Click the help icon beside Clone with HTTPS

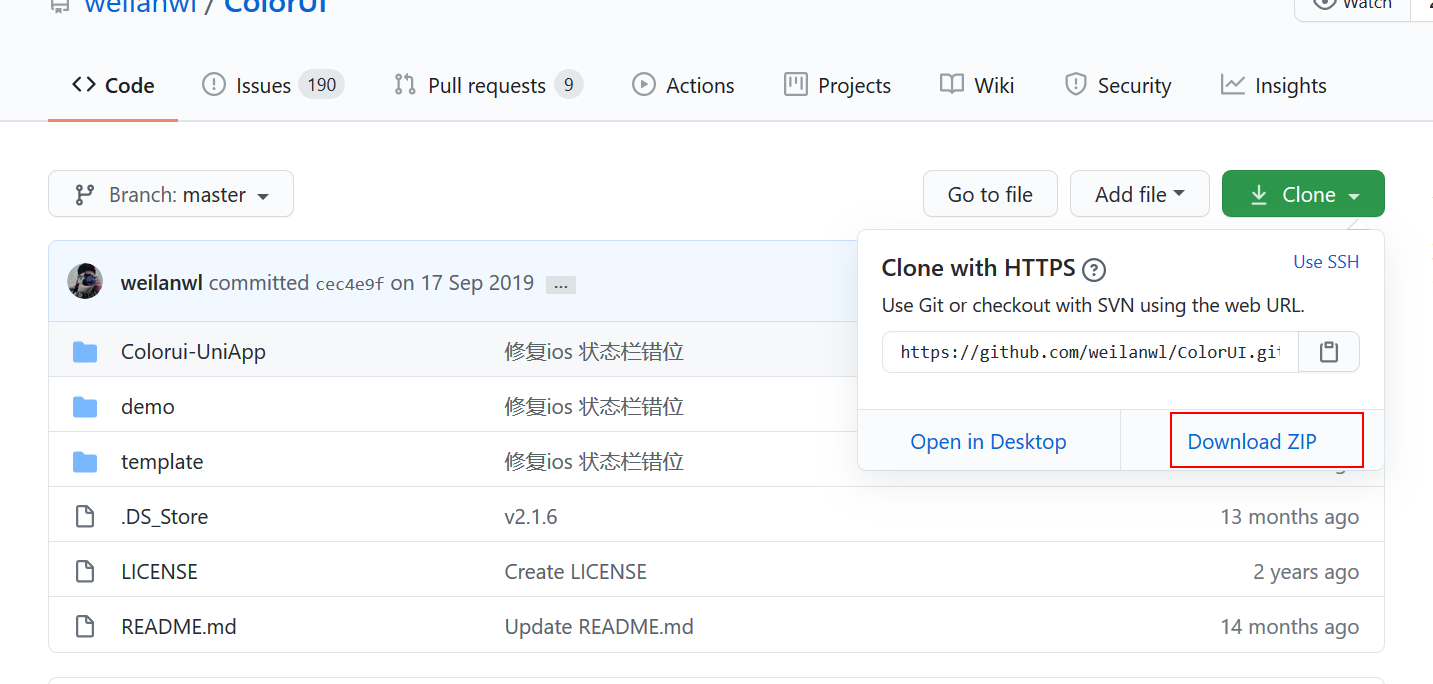1094,269
